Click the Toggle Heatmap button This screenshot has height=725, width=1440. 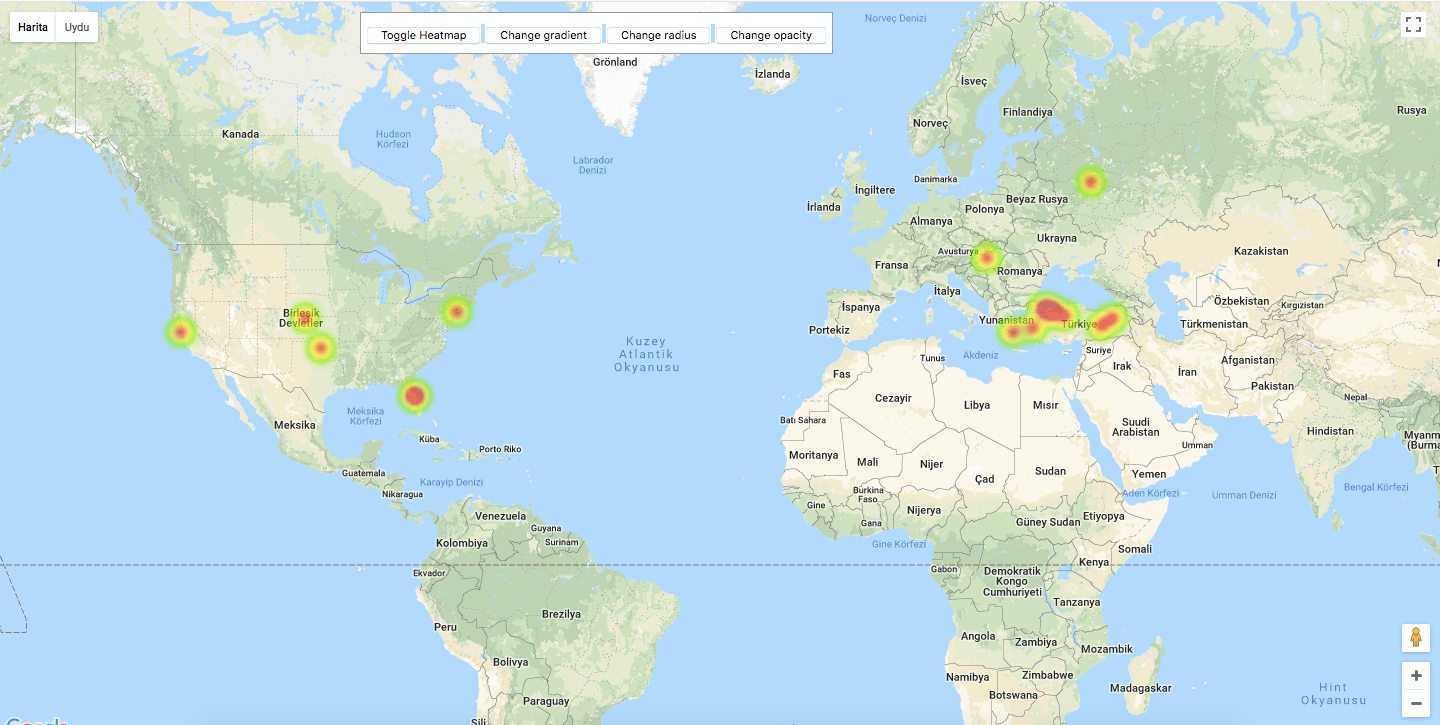point(423,35)
